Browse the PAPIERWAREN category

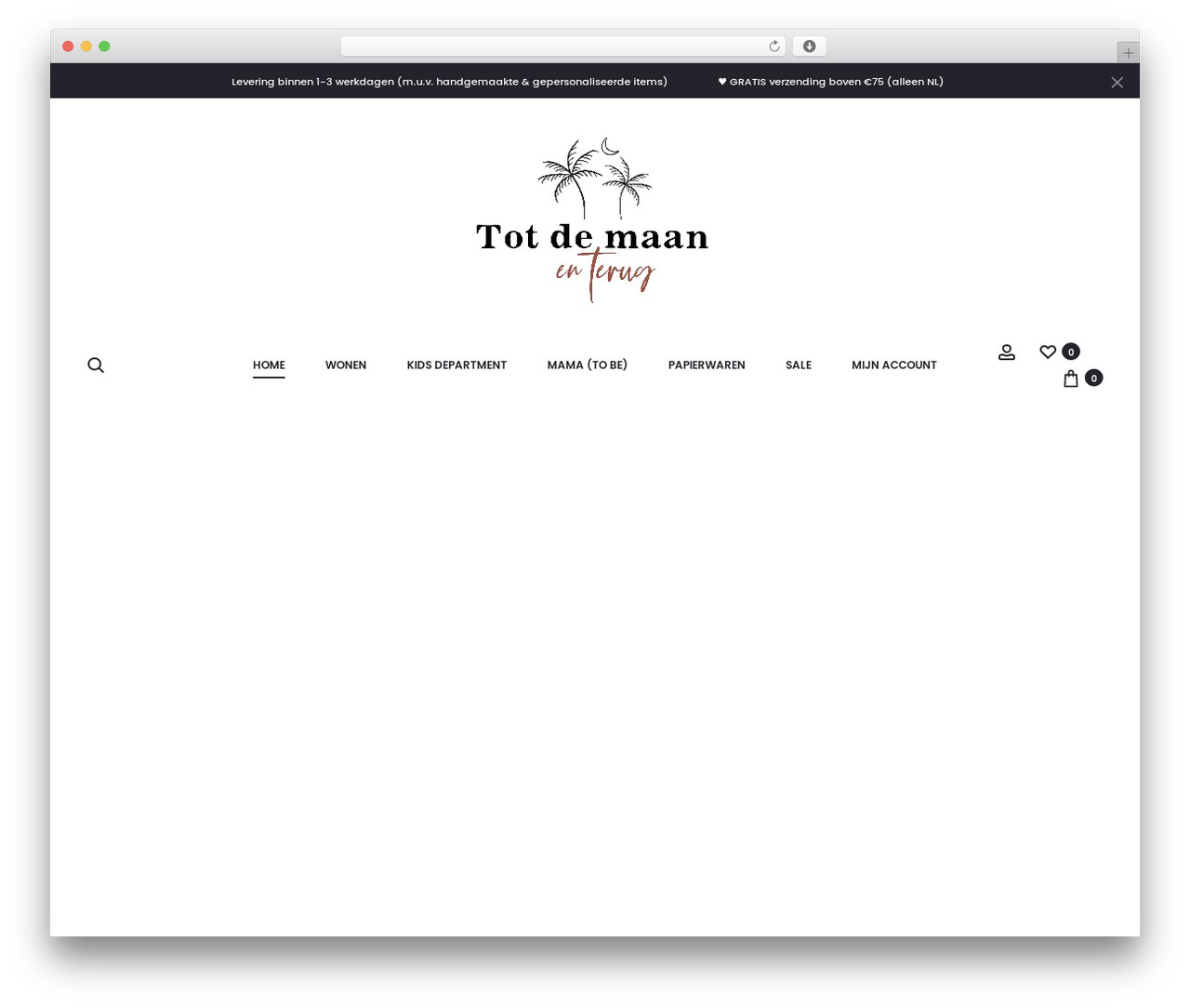(x=707, y=365)
